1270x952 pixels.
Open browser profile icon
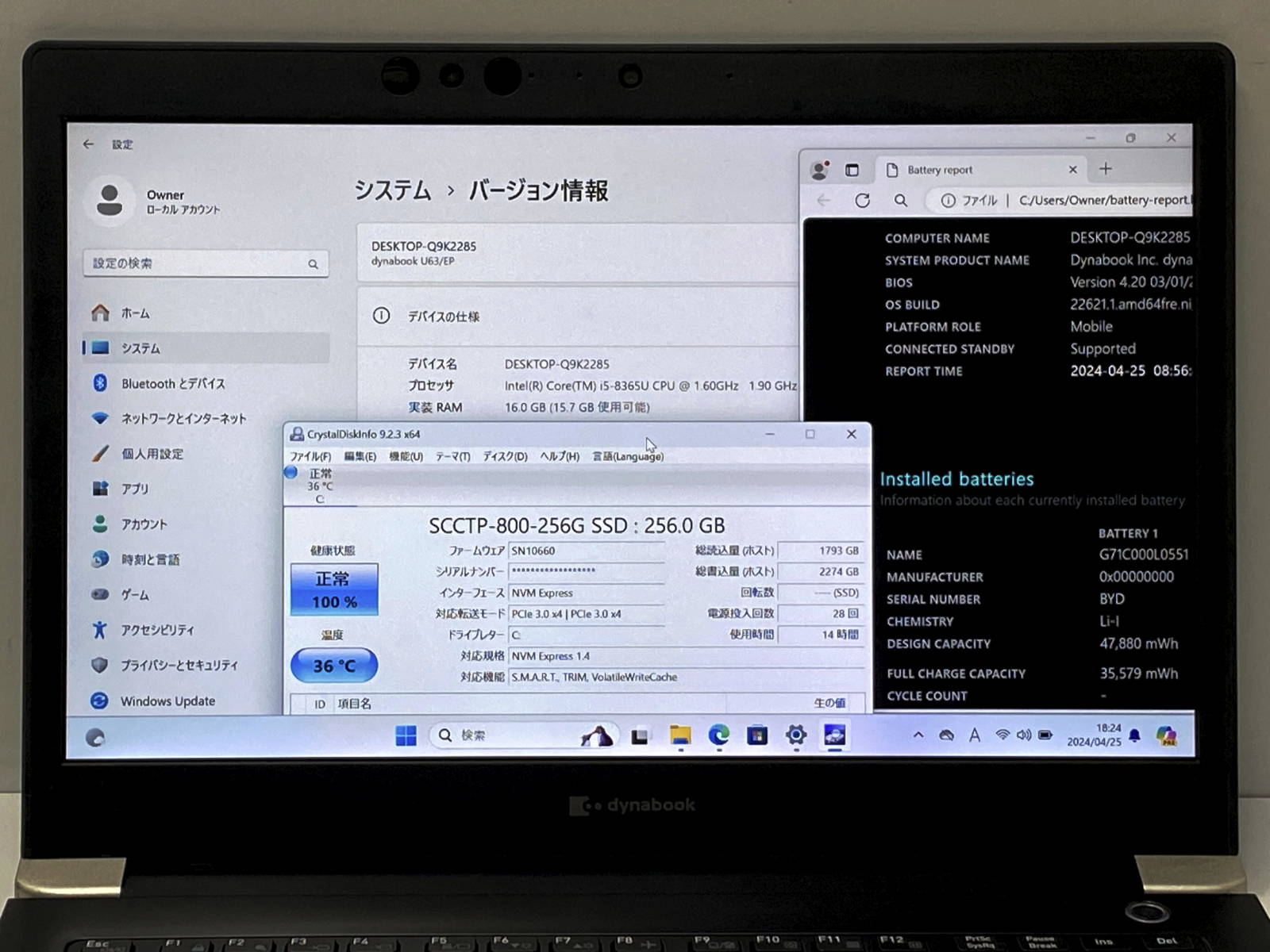(x=819, y=170)
